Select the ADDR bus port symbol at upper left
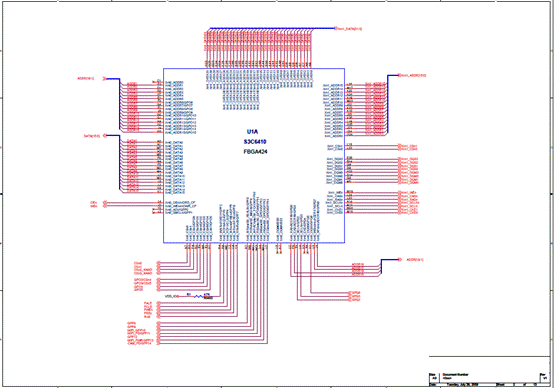The width and height of the screenshot is (554, 388). (x=105, y=78)
